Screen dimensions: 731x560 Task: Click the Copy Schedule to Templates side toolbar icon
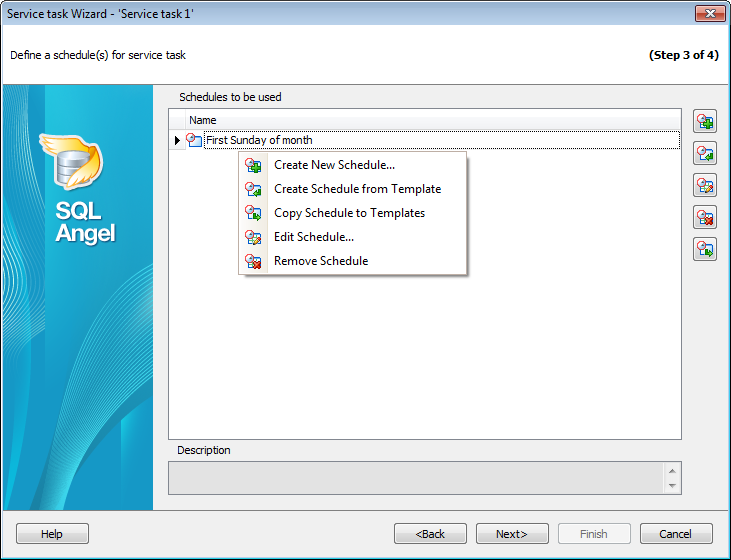(705, 249)
